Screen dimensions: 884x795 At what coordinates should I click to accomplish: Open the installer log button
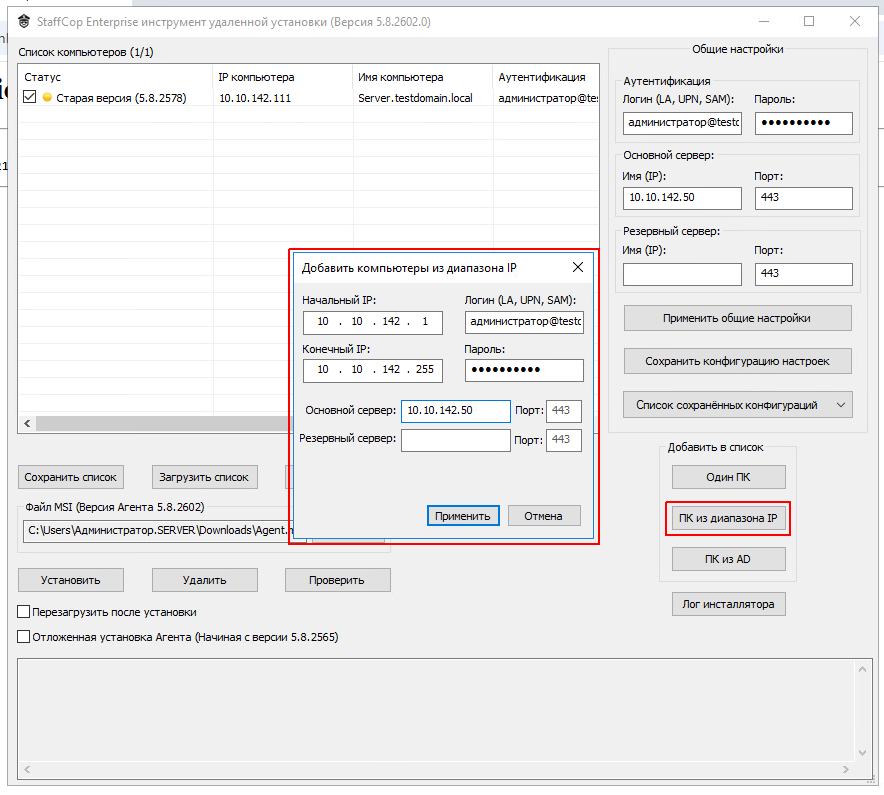point(728,604)
